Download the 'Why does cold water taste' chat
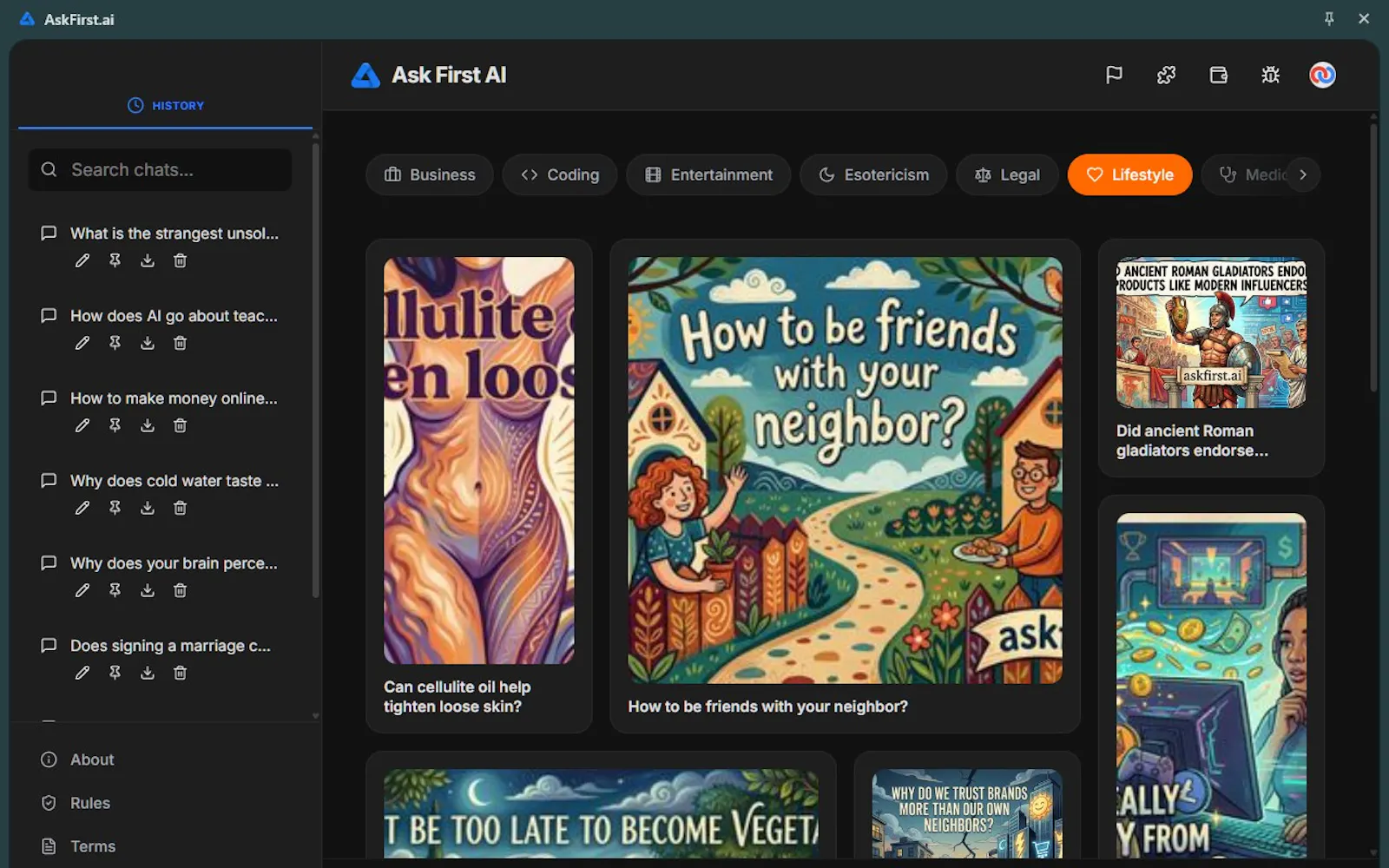Viewport: 1389px width, 868px height. coord(148,508)
